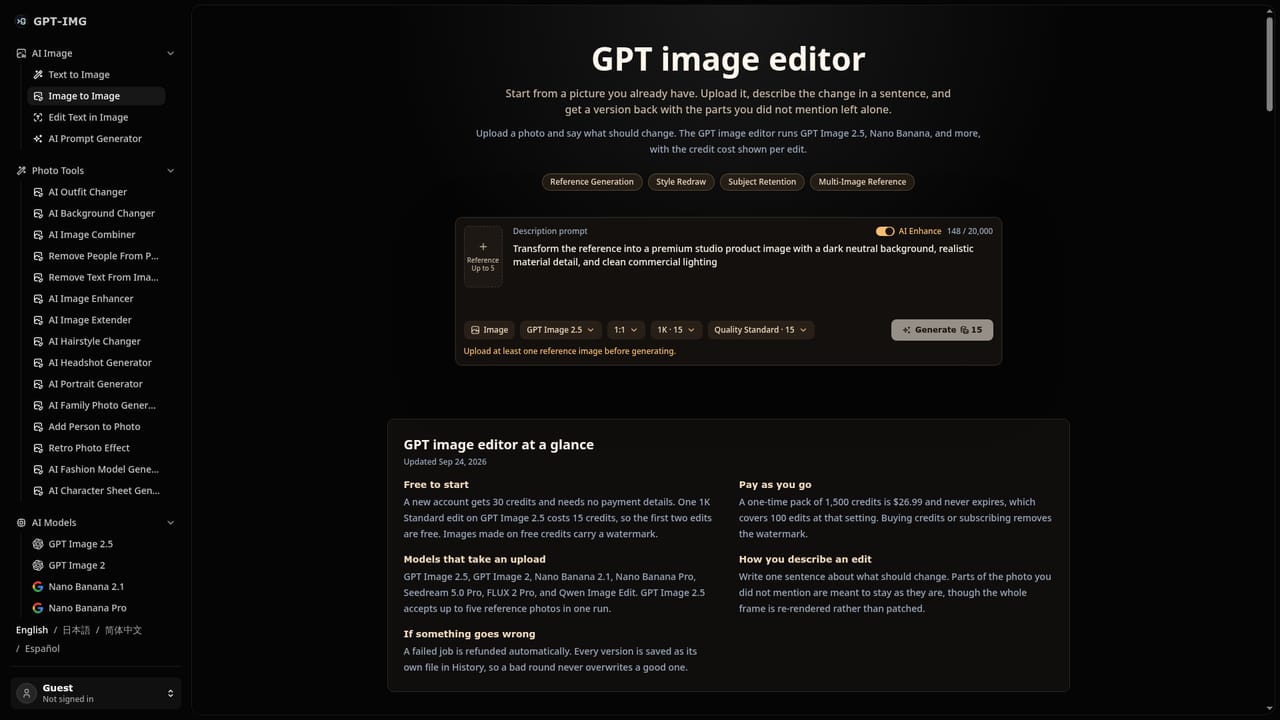The height and width of the screenshot is (720, 1280).
Task: Open AI Headshot Generator in sidebar
Action: pyautogui.click(x=96, y=363)
